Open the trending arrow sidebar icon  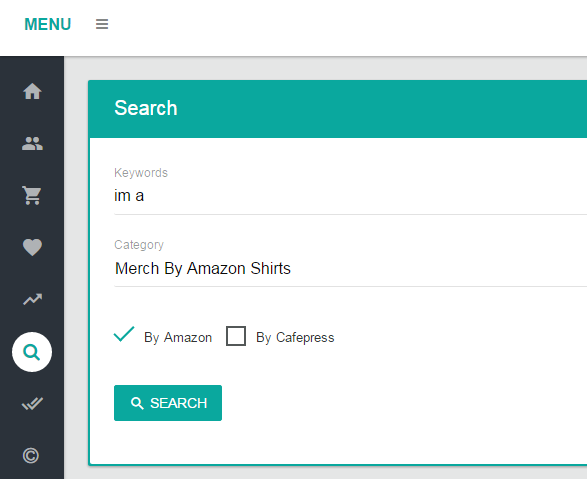tap(32, 299)
